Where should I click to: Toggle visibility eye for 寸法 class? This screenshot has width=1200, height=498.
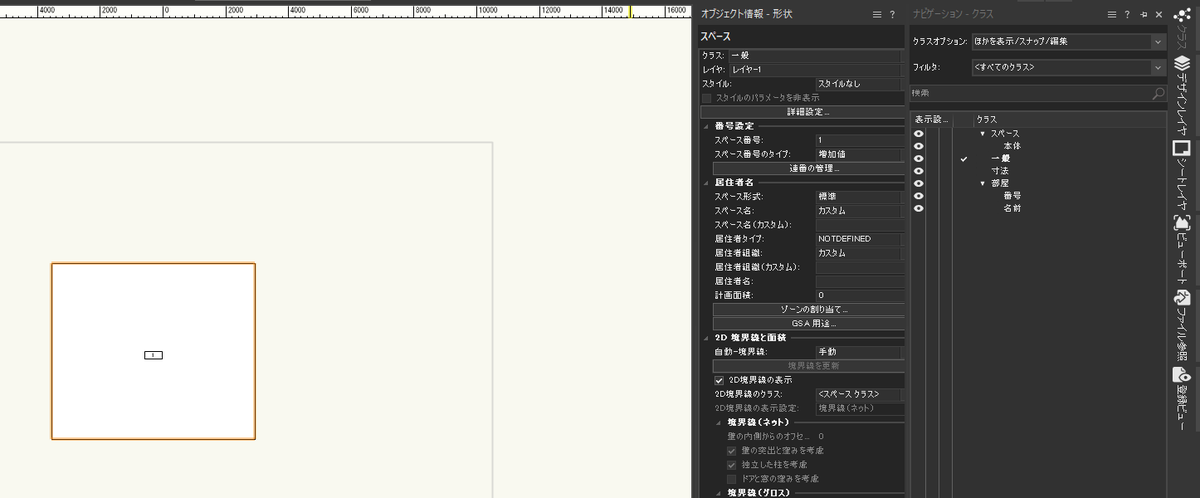[918, 171]
